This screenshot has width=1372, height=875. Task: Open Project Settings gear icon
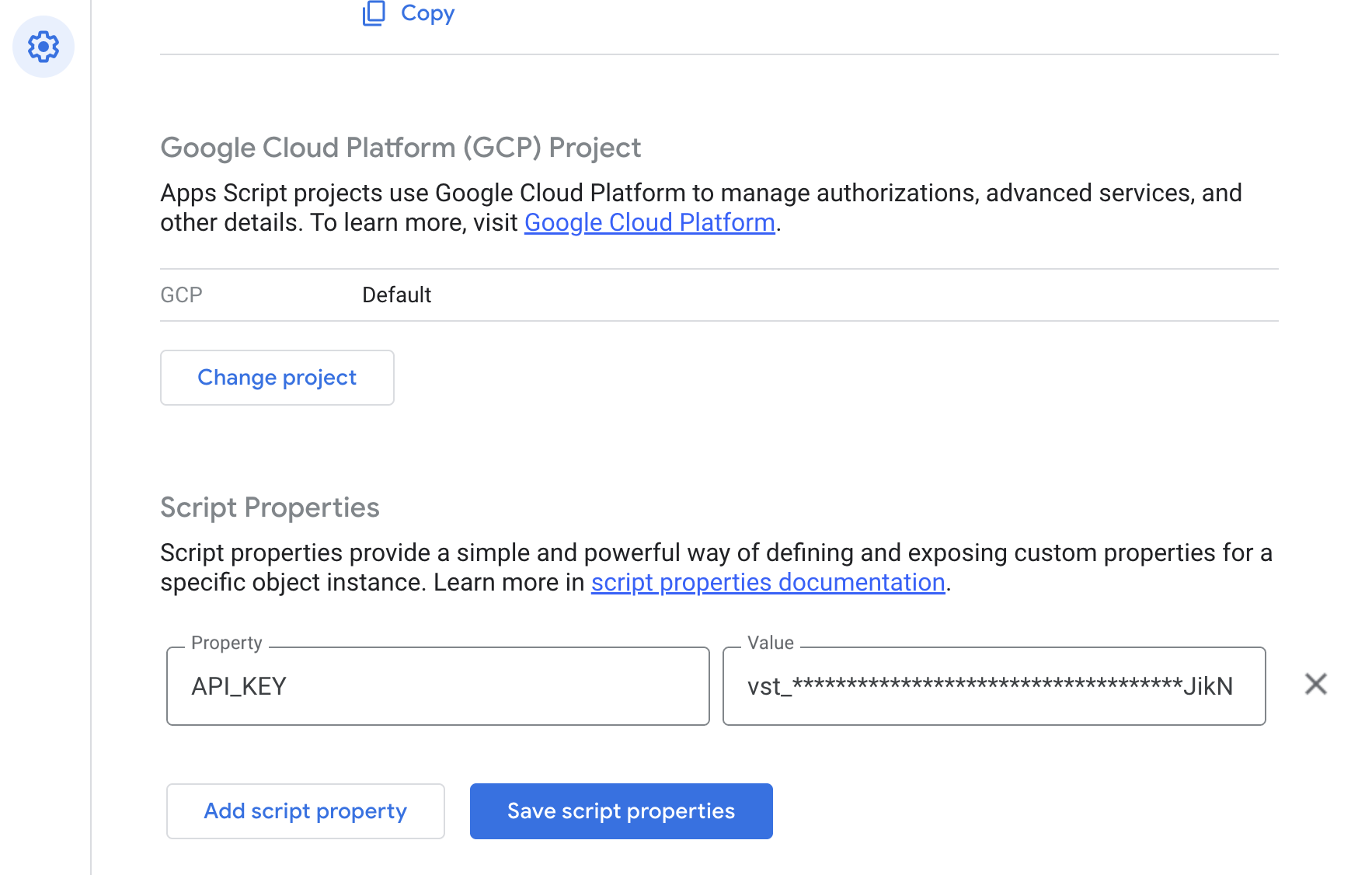point(44,47)
